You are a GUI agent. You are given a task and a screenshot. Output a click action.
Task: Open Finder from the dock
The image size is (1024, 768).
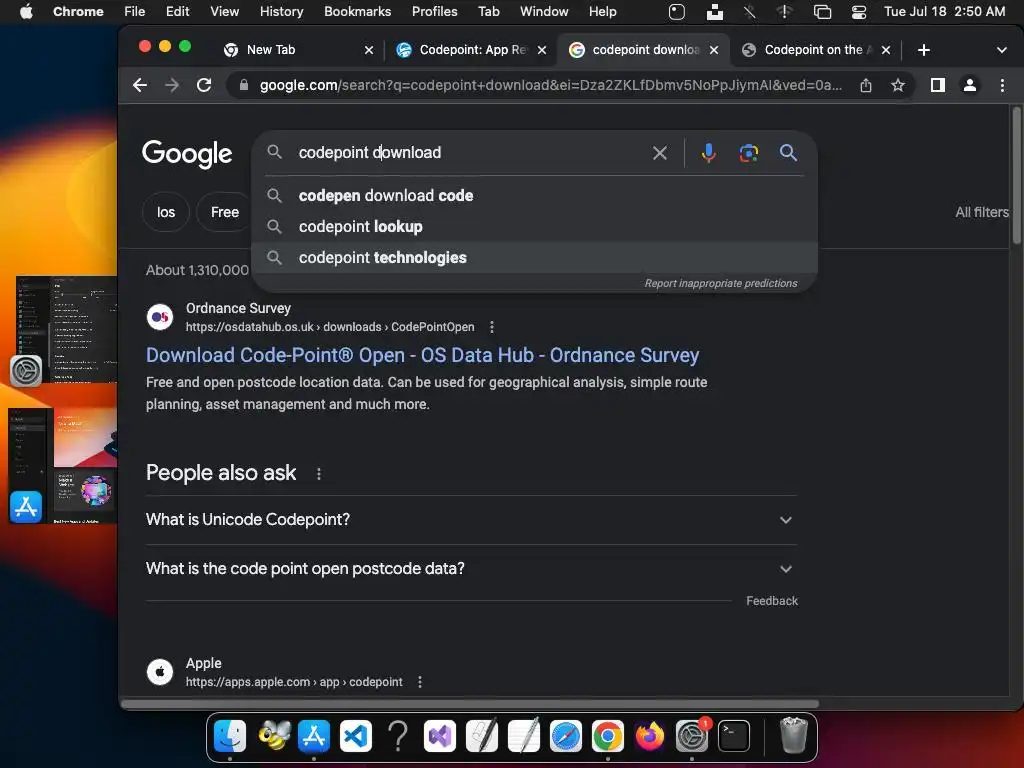tap(230, 737)
